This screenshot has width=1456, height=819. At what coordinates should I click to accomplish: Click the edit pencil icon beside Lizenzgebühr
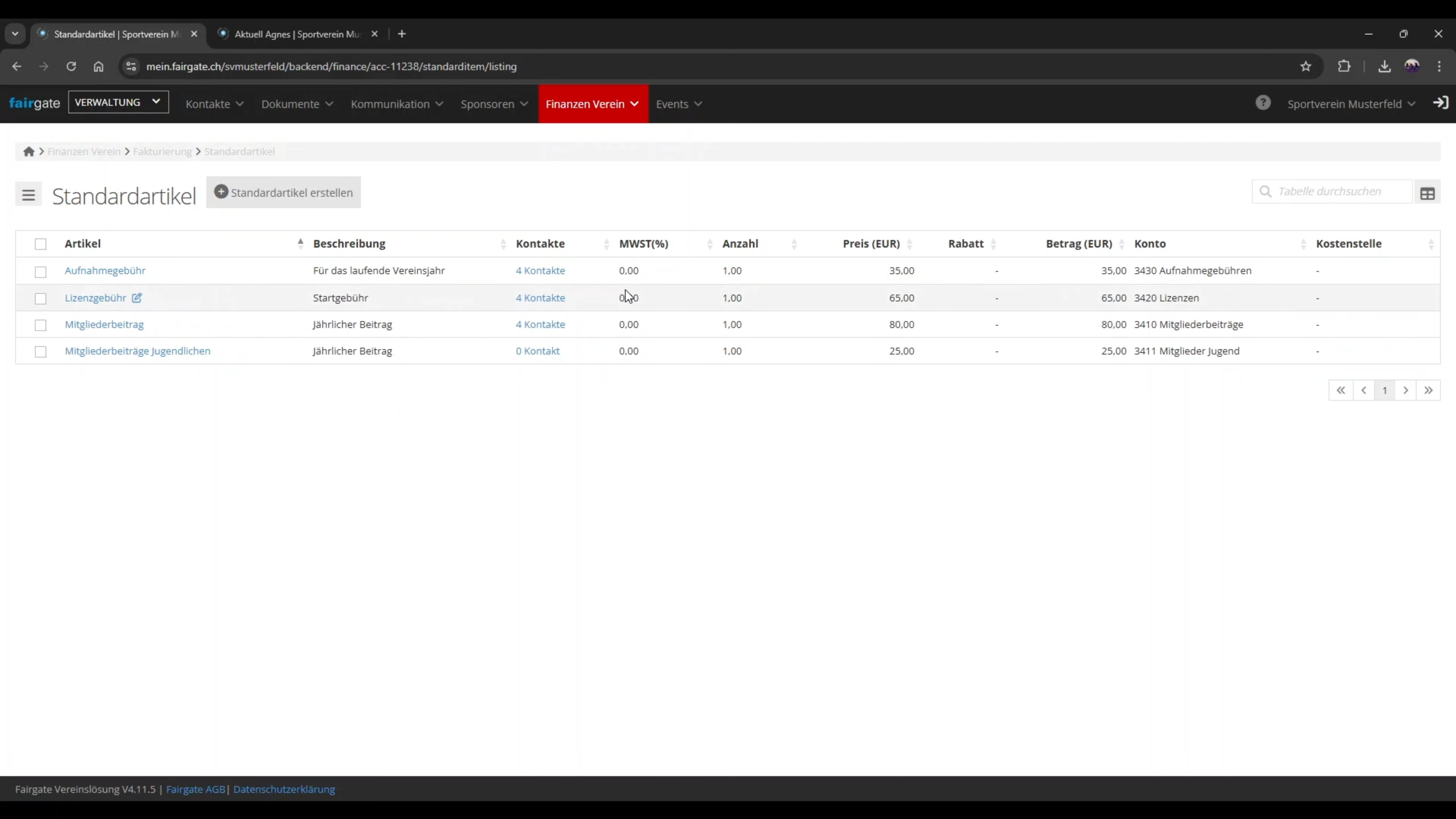[137, 298]
